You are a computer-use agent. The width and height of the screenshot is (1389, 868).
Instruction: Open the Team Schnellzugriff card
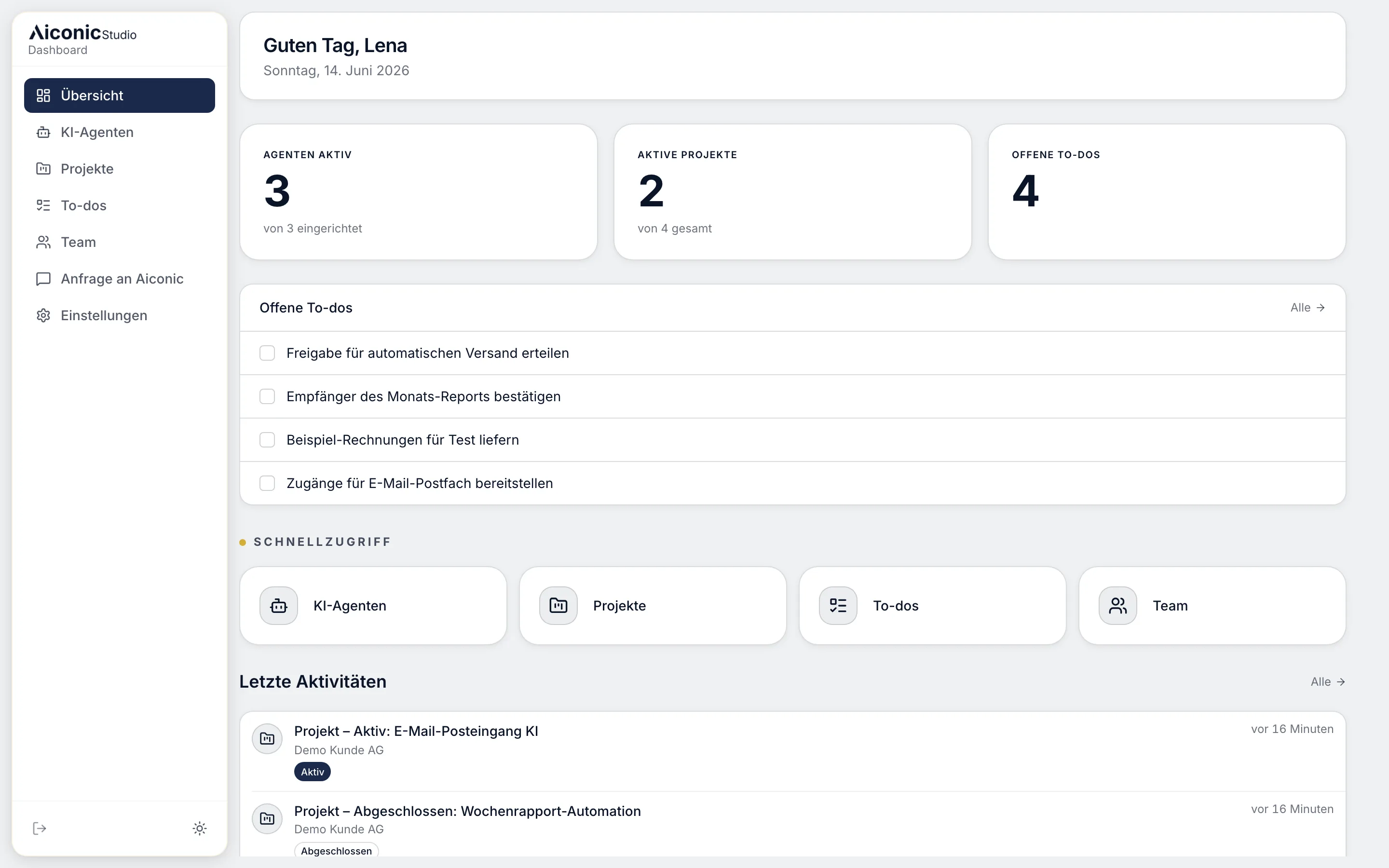click(x=1212, y=606)
